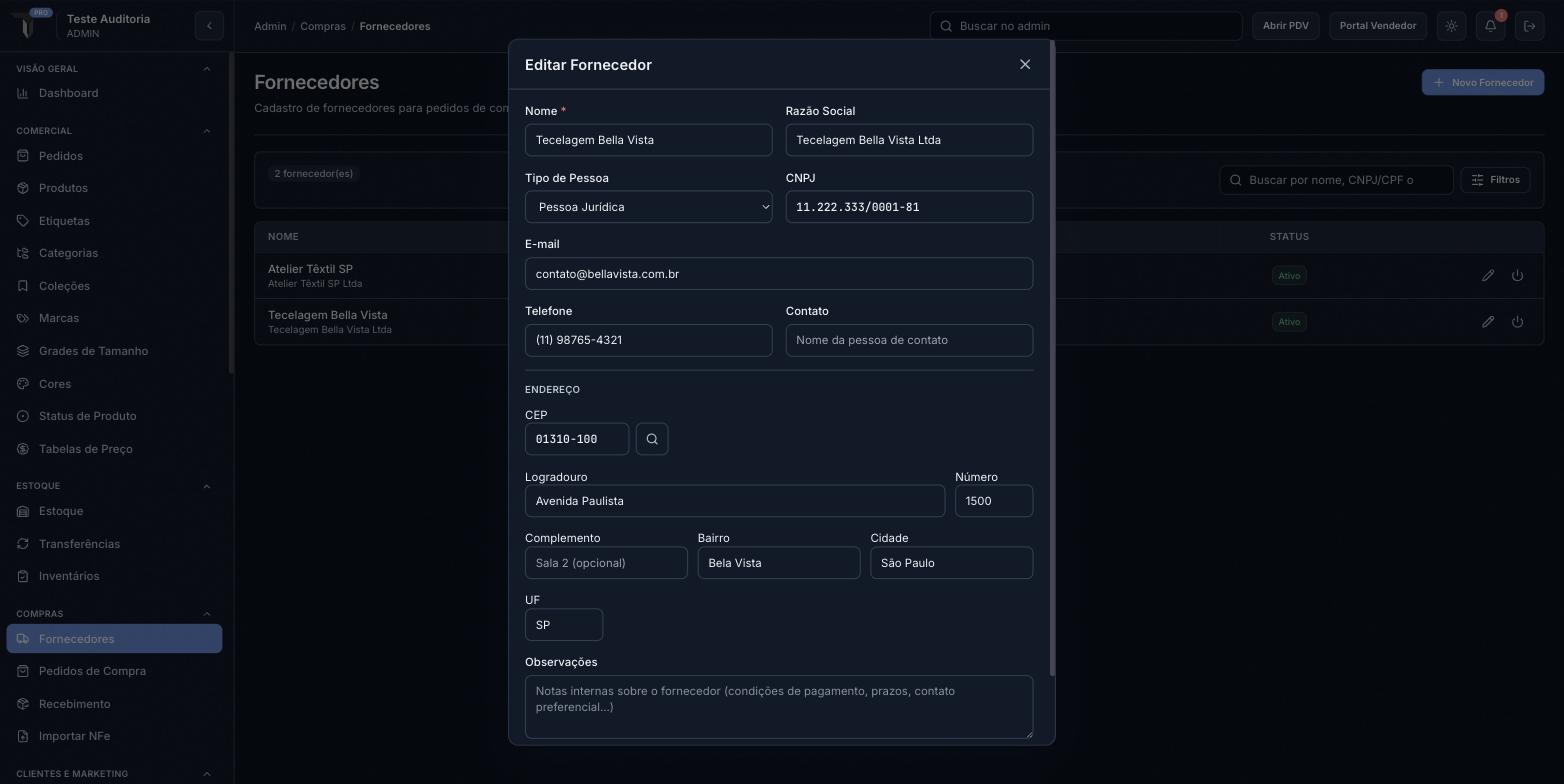Toggle the light theme sun icon
This screenshot has width=1564, height=784.
coord(1451,26)
